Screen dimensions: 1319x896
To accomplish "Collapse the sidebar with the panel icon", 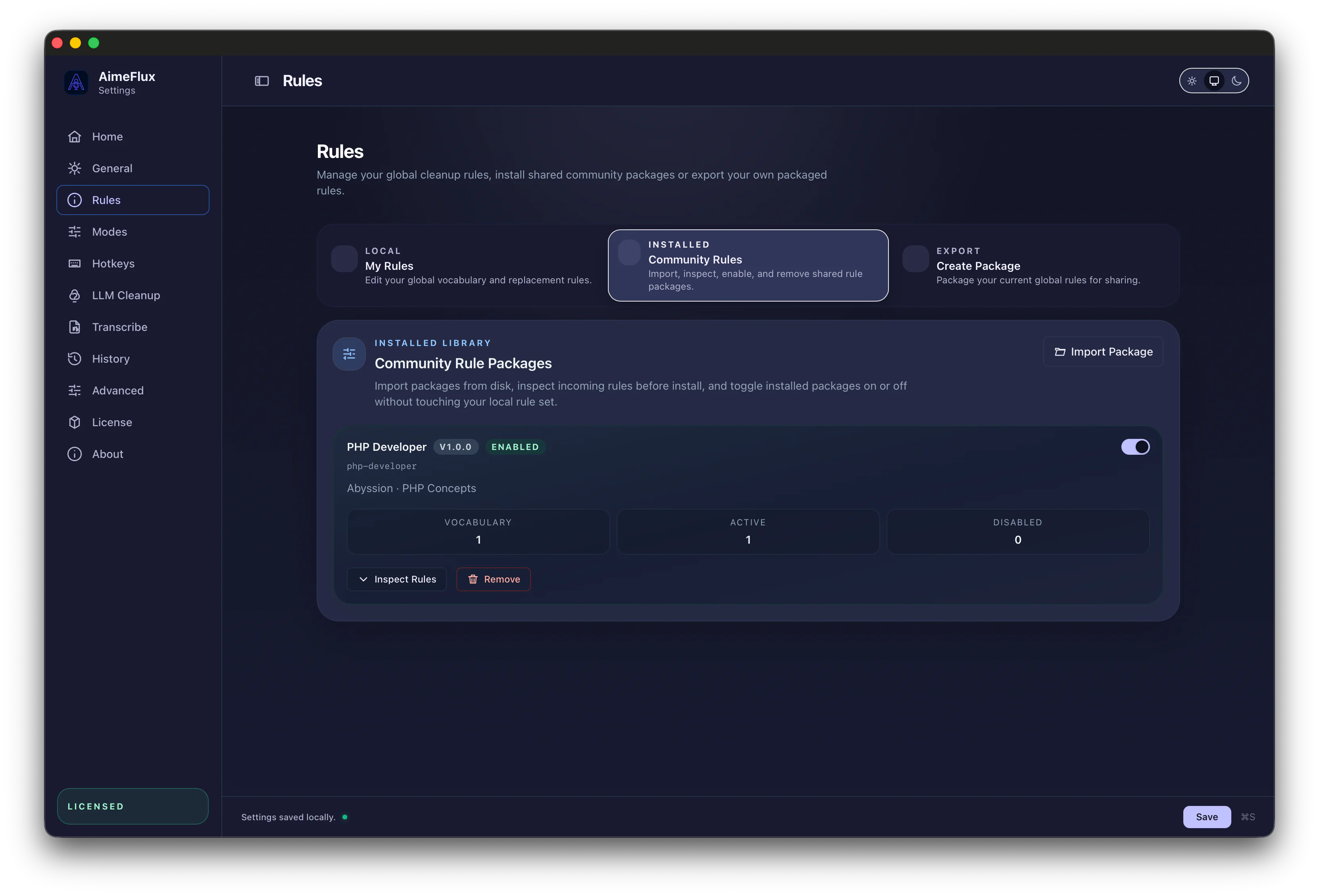I will (261, 81).
